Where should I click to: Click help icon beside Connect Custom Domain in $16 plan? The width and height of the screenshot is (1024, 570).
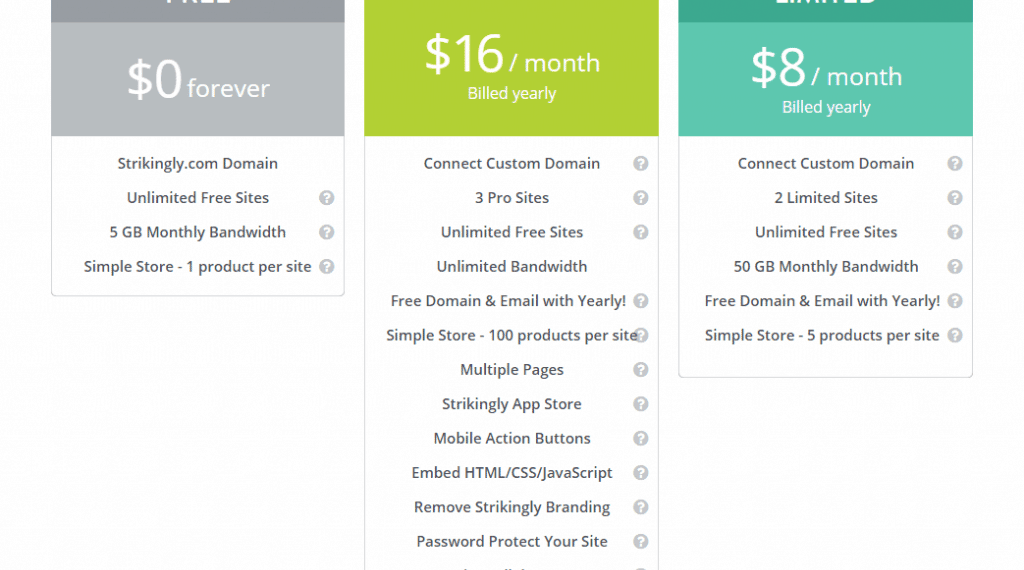[641, 164]
